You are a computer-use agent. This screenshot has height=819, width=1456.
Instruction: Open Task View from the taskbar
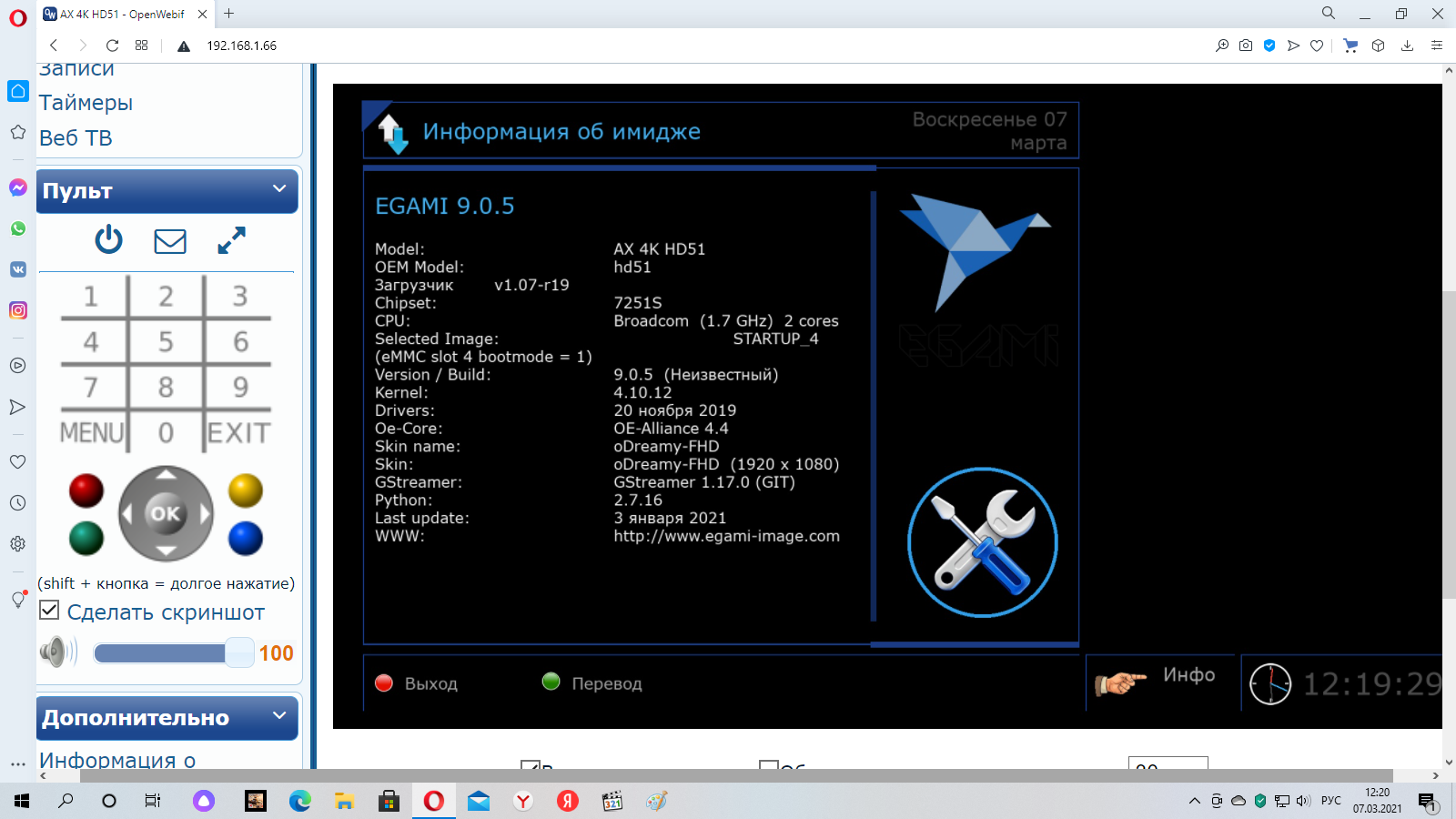(x=153, y=801)
